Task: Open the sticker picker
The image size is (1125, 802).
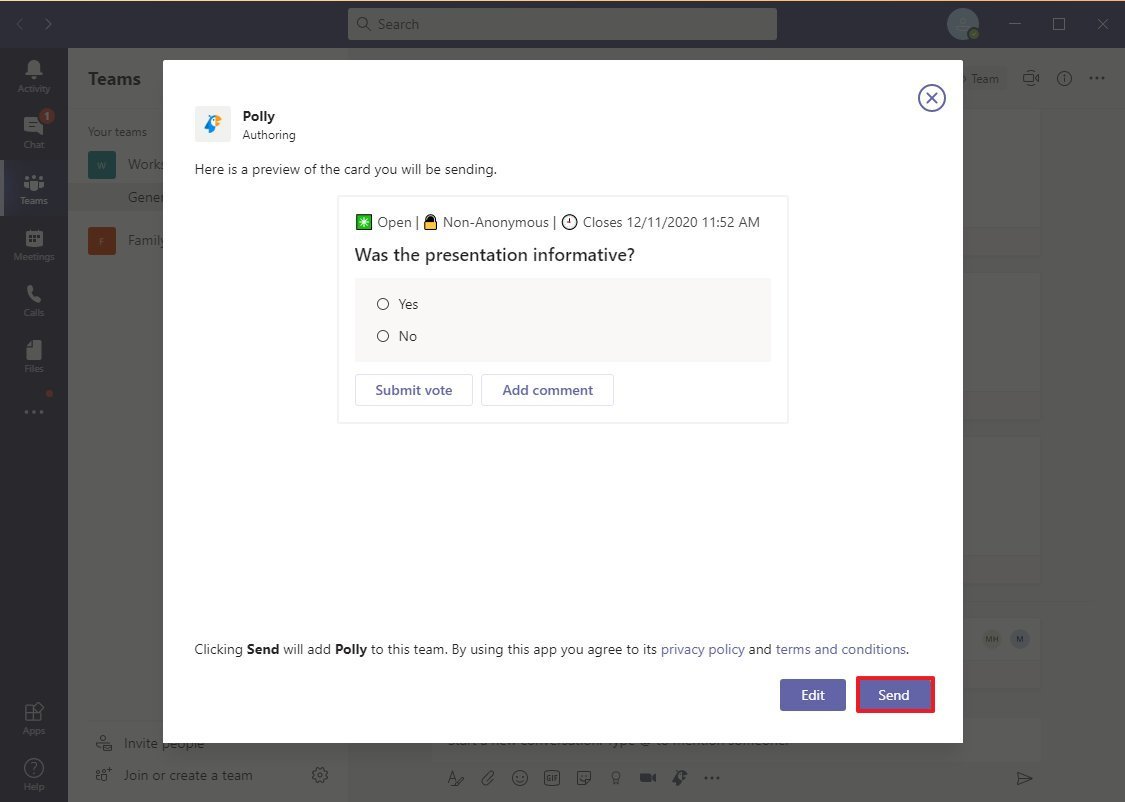Action: coord(584,778)
